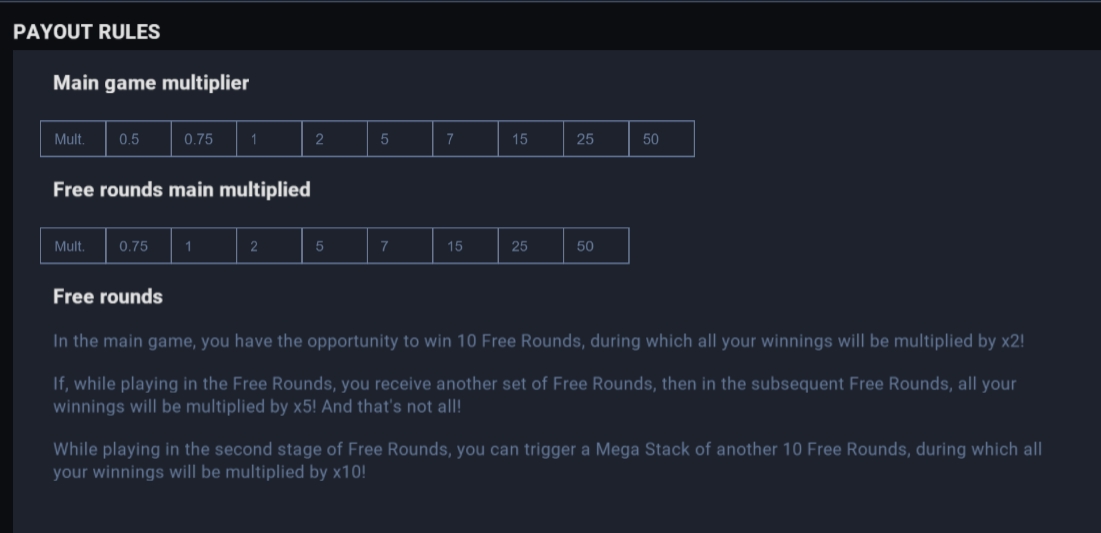Click the Free rounds main multiplied heading
Screen dimensions: 1101x533
tap(182, 190)
